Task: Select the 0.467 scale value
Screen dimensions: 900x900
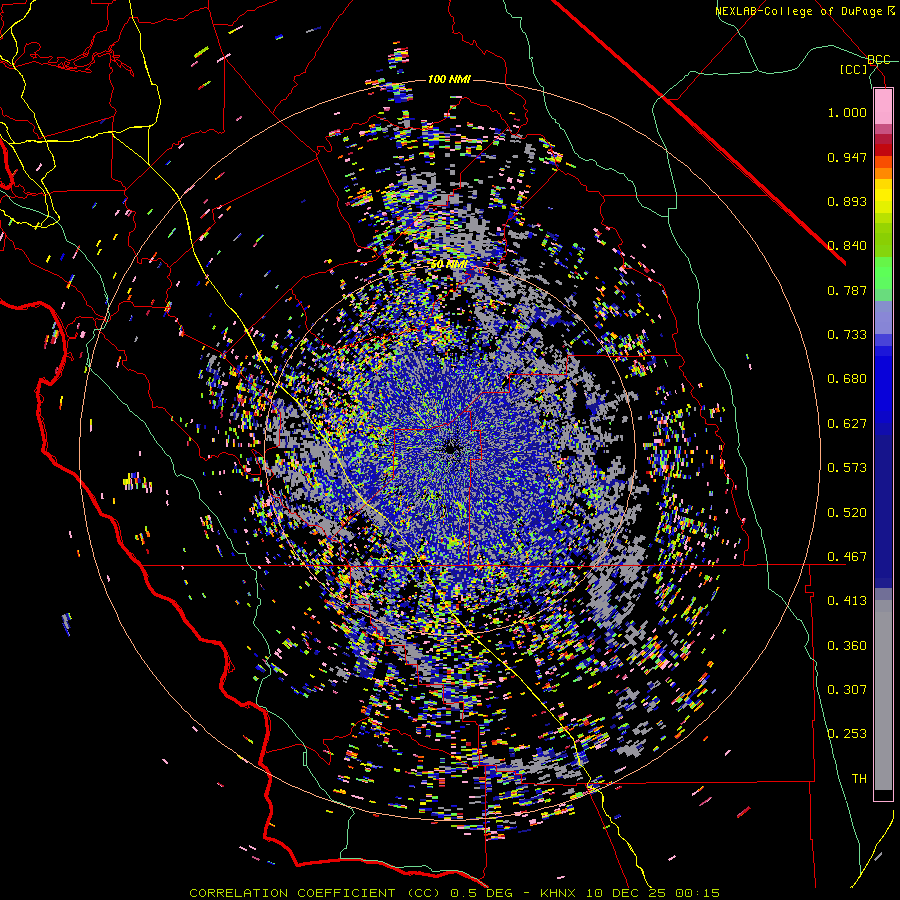Action: pos(847,557)
